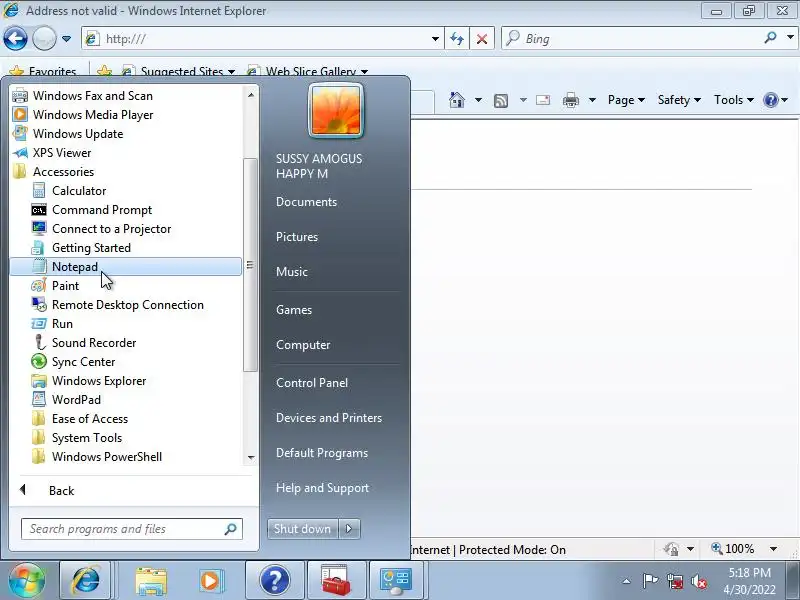
Task: Click the SUSSY AMOGUS HAPPY M user name
Action: [319, 166]
